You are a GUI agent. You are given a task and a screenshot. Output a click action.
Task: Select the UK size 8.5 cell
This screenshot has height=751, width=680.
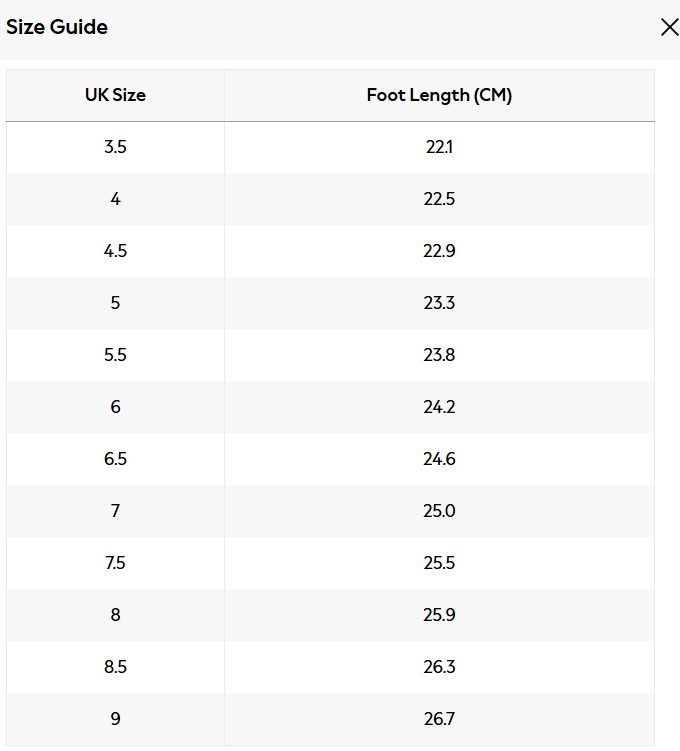115,667
